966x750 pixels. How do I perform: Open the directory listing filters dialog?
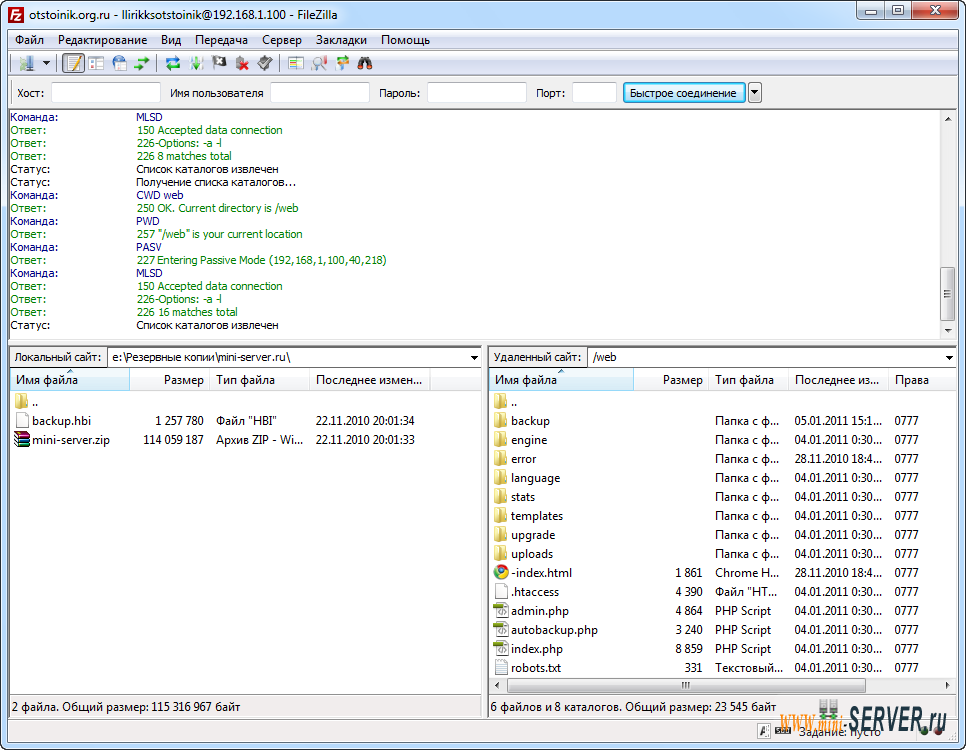coord(296,63)
